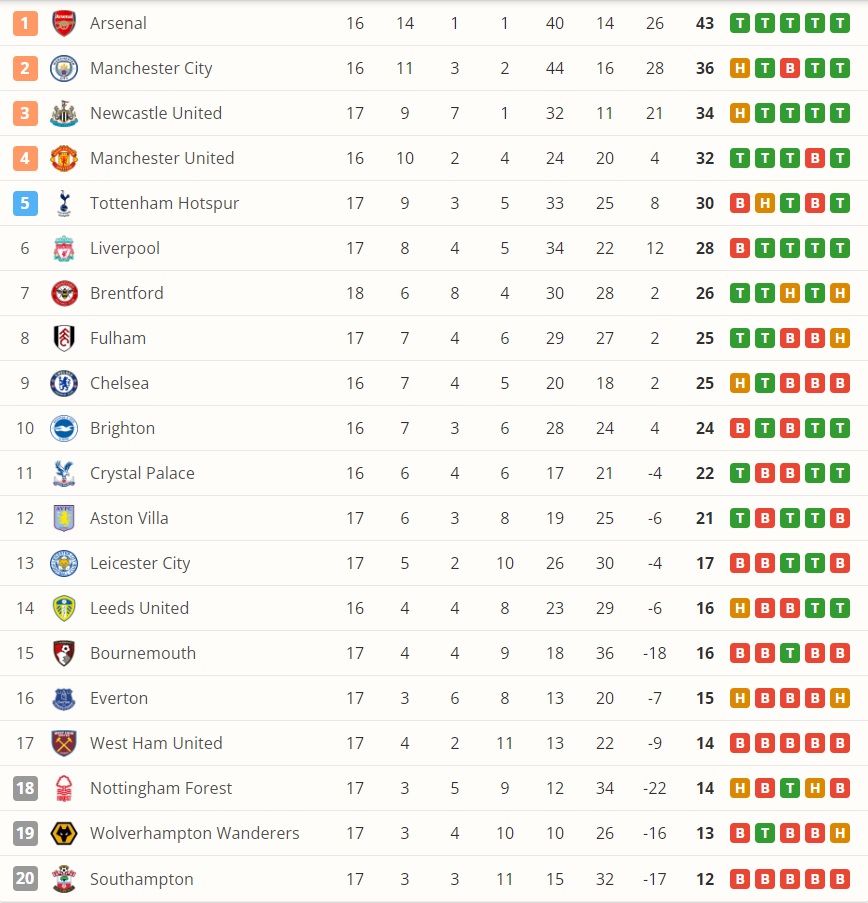Click the Manchester City club crest
868x903 pixels.
click(x=64, y=68)
